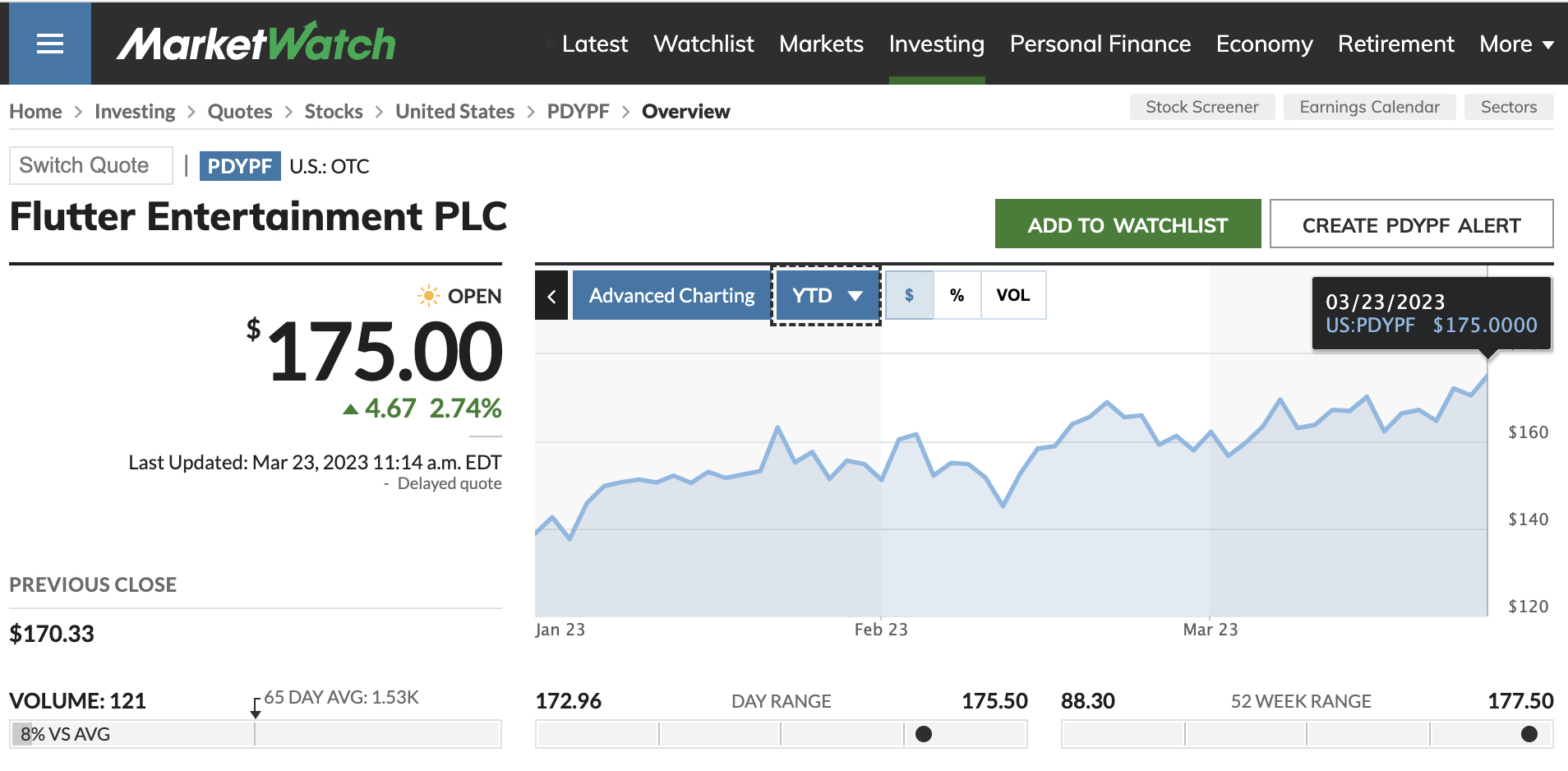Go to the Markets section
The width and height of the screenshot is (1568, 771).
pyautogui.click(x=821, y=44)
